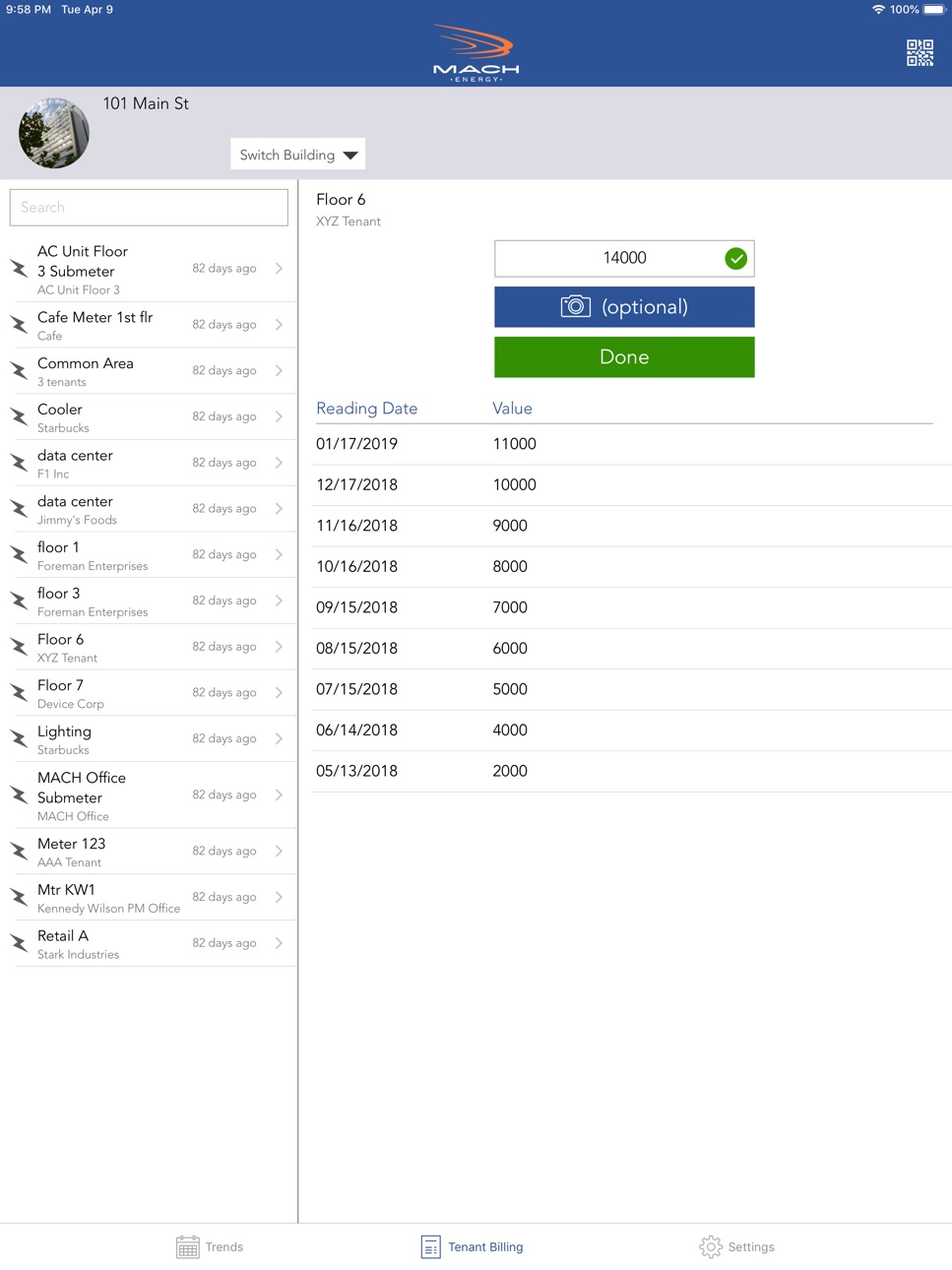Expand the Floor 7 row chevron

point(280,692)
